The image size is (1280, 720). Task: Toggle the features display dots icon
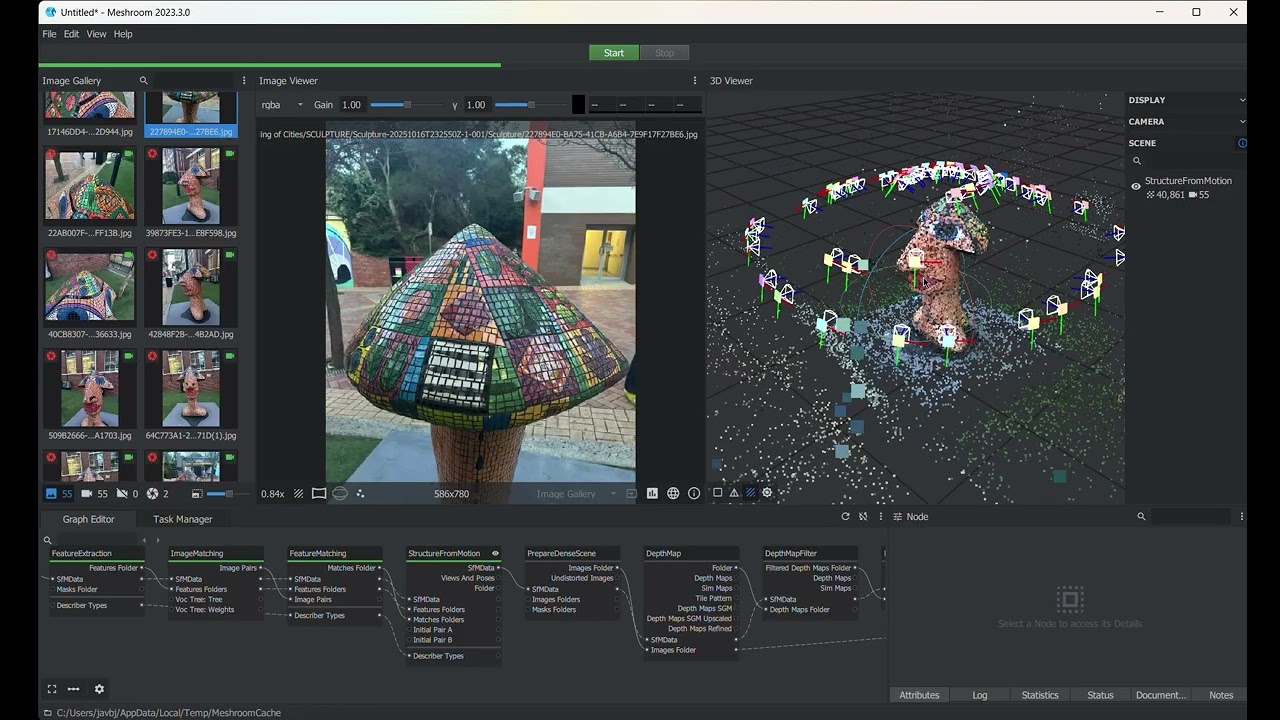tap(360, 494)
